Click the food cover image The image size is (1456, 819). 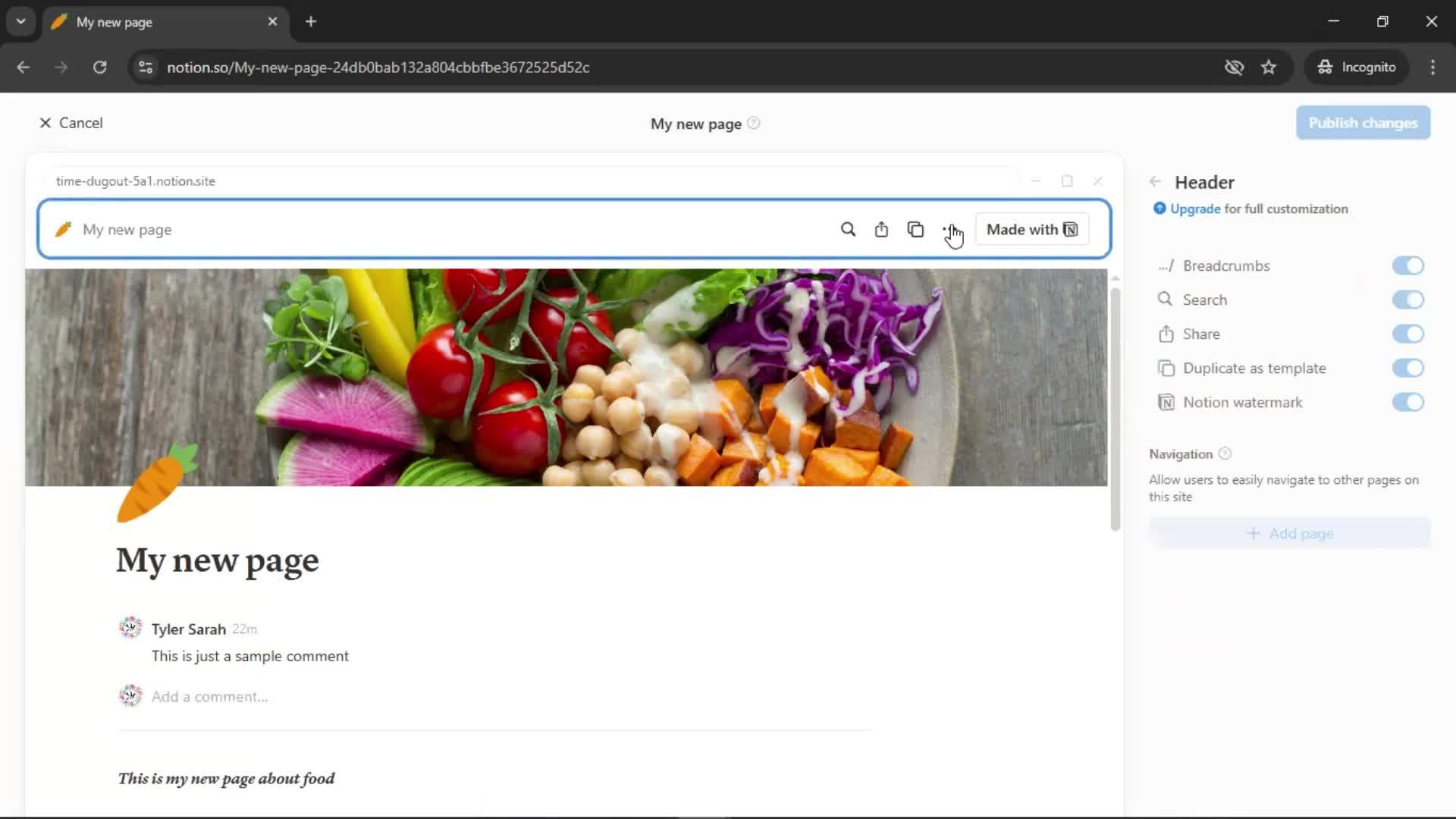pos(566,377)
